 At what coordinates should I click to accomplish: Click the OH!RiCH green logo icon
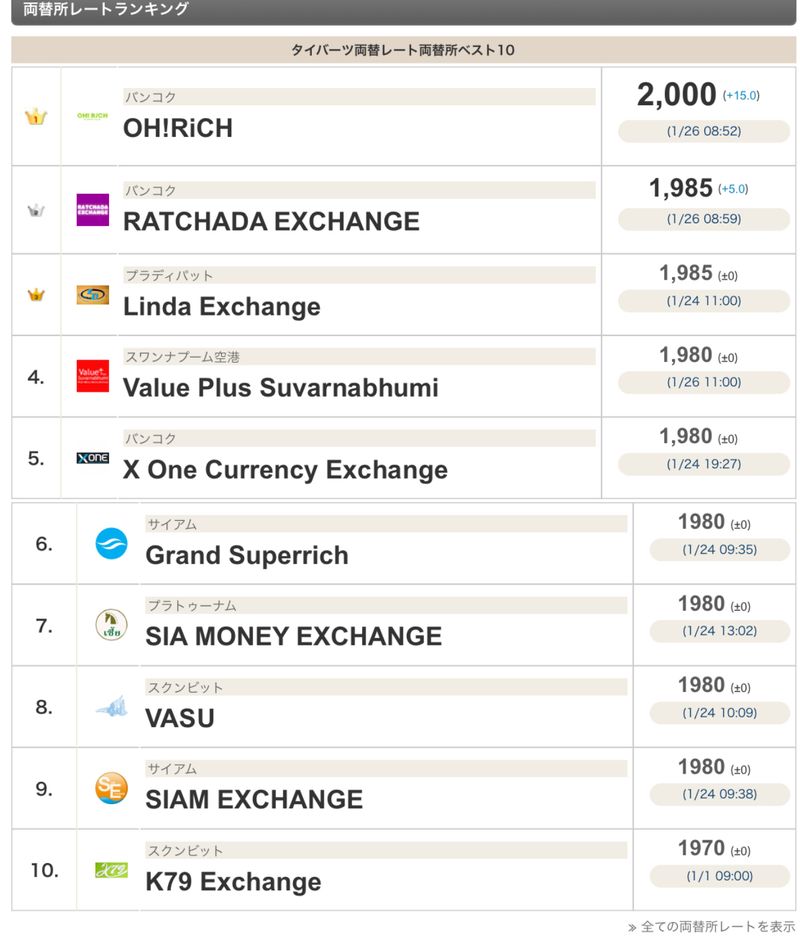point(92,116)
